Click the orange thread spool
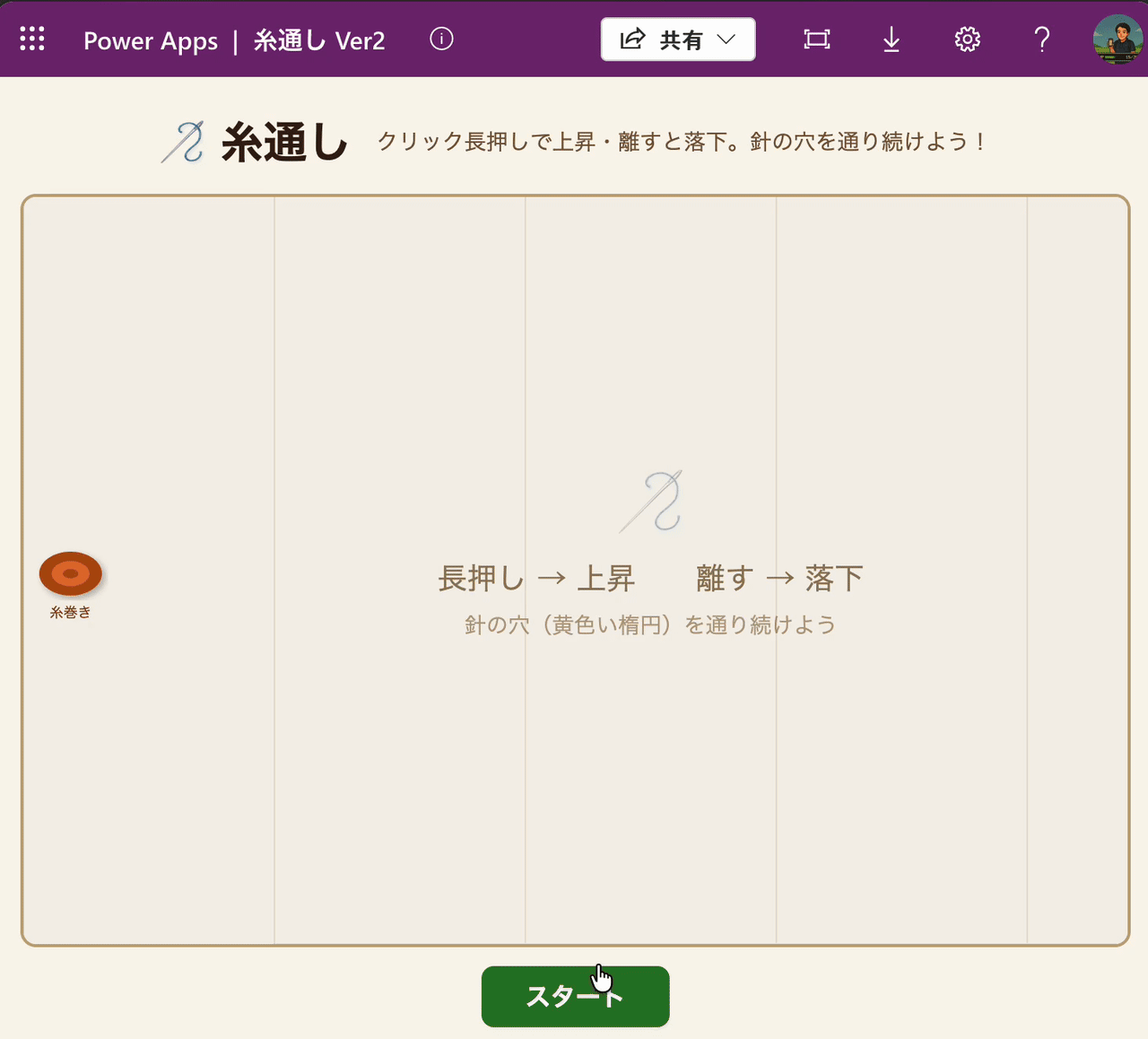 point(71,573)
